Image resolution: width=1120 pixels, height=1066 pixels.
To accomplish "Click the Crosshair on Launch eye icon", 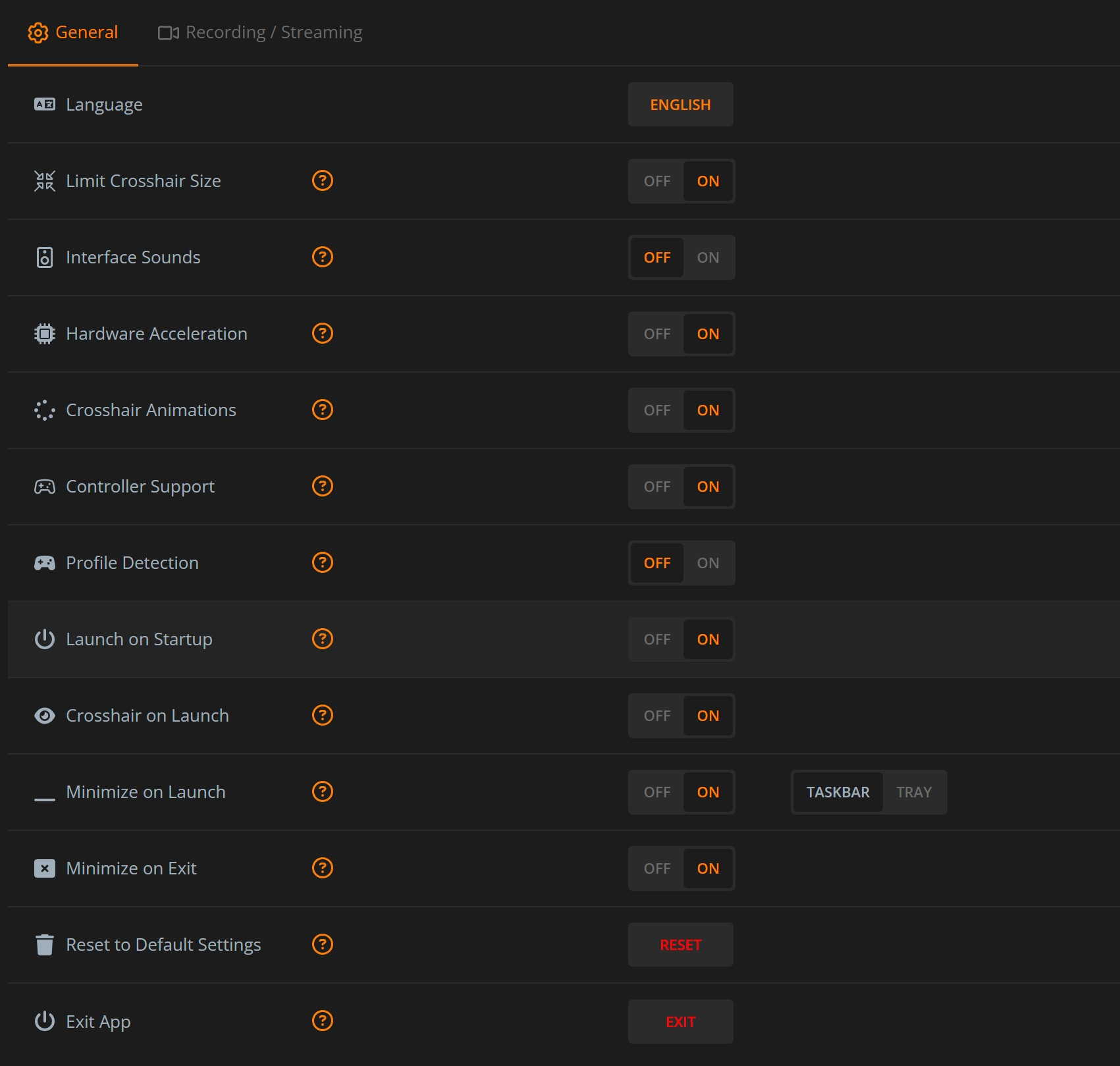I will tap(45, 715).
